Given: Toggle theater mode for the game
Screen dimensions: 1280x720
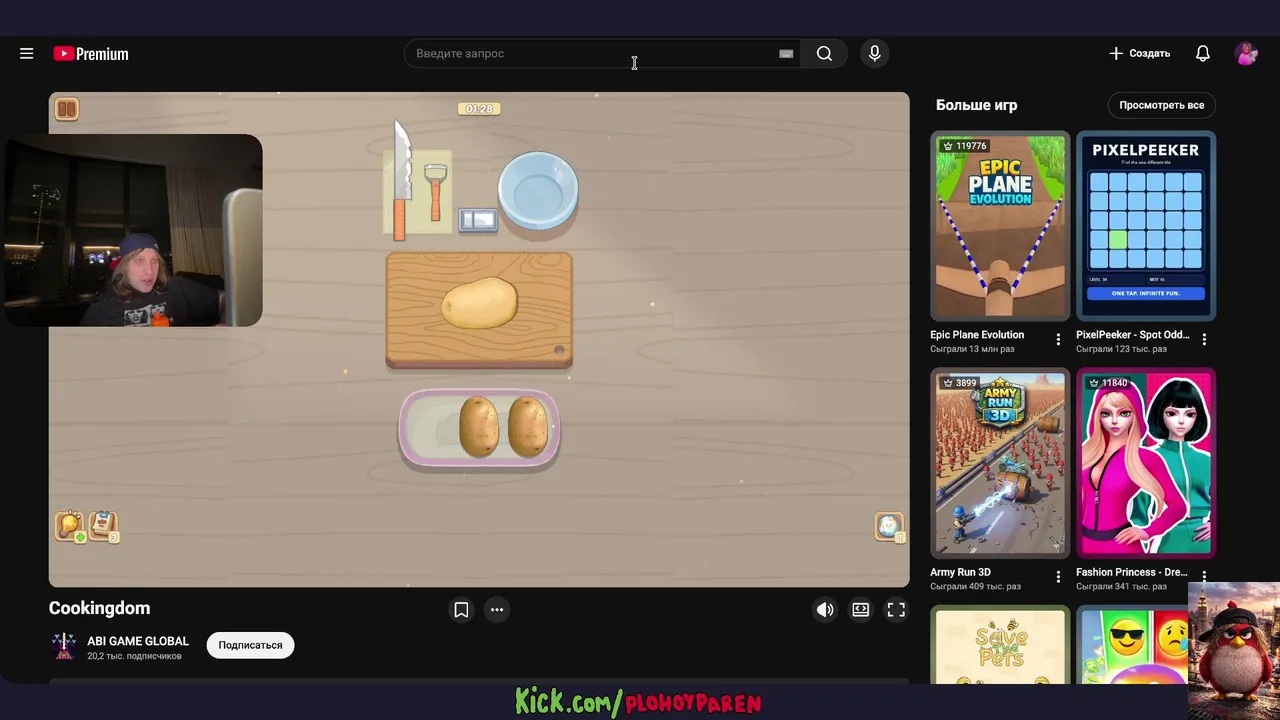Looking at the screenshot, I should [861, 610].
